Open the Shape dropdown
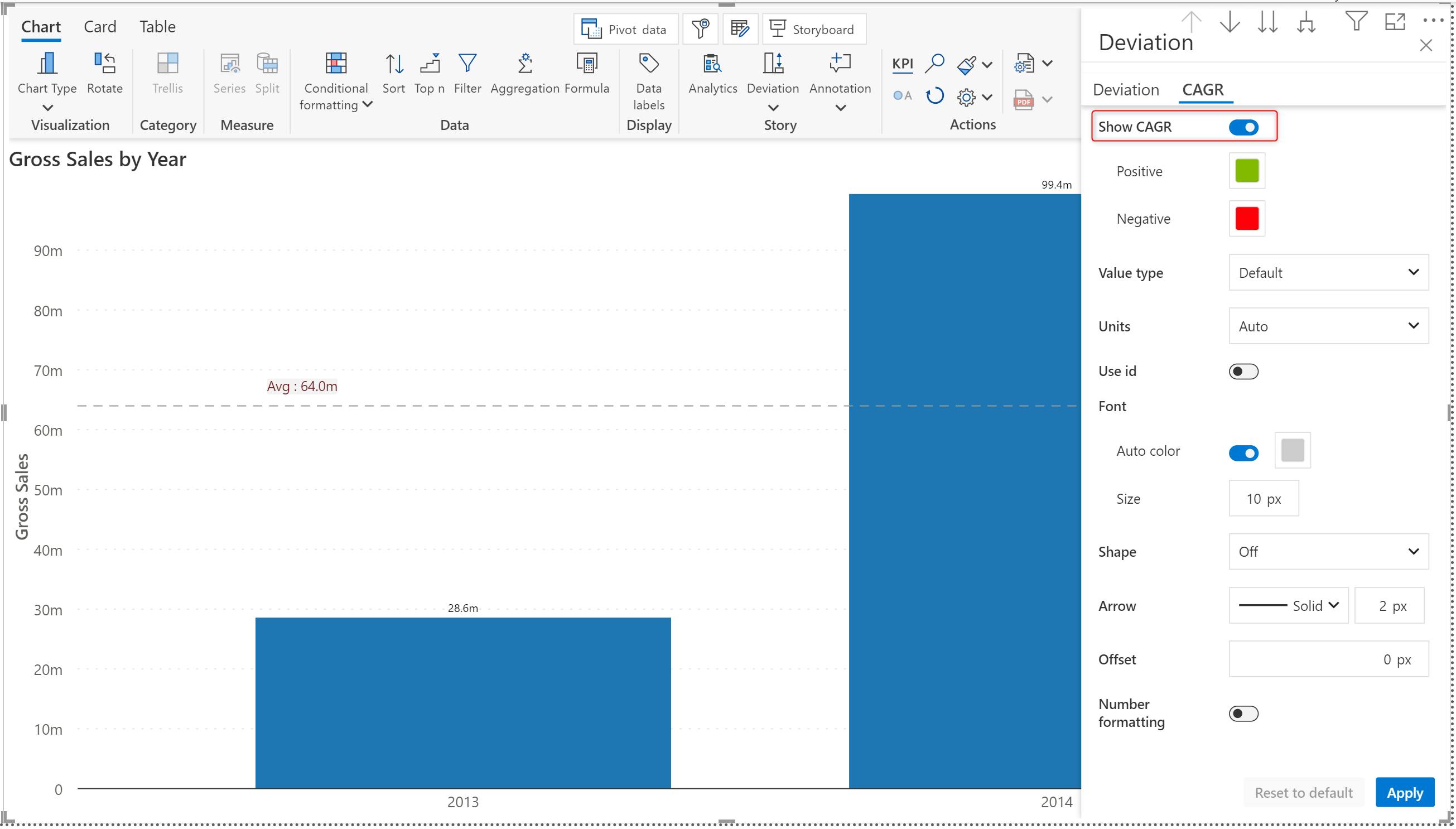Viewport: 1456px width, 829px height. 1328,552
